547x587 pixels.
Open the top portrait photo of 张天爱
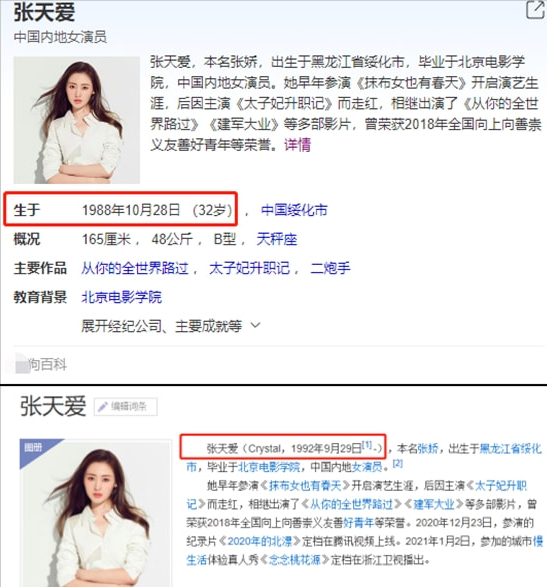click(77, 120)
